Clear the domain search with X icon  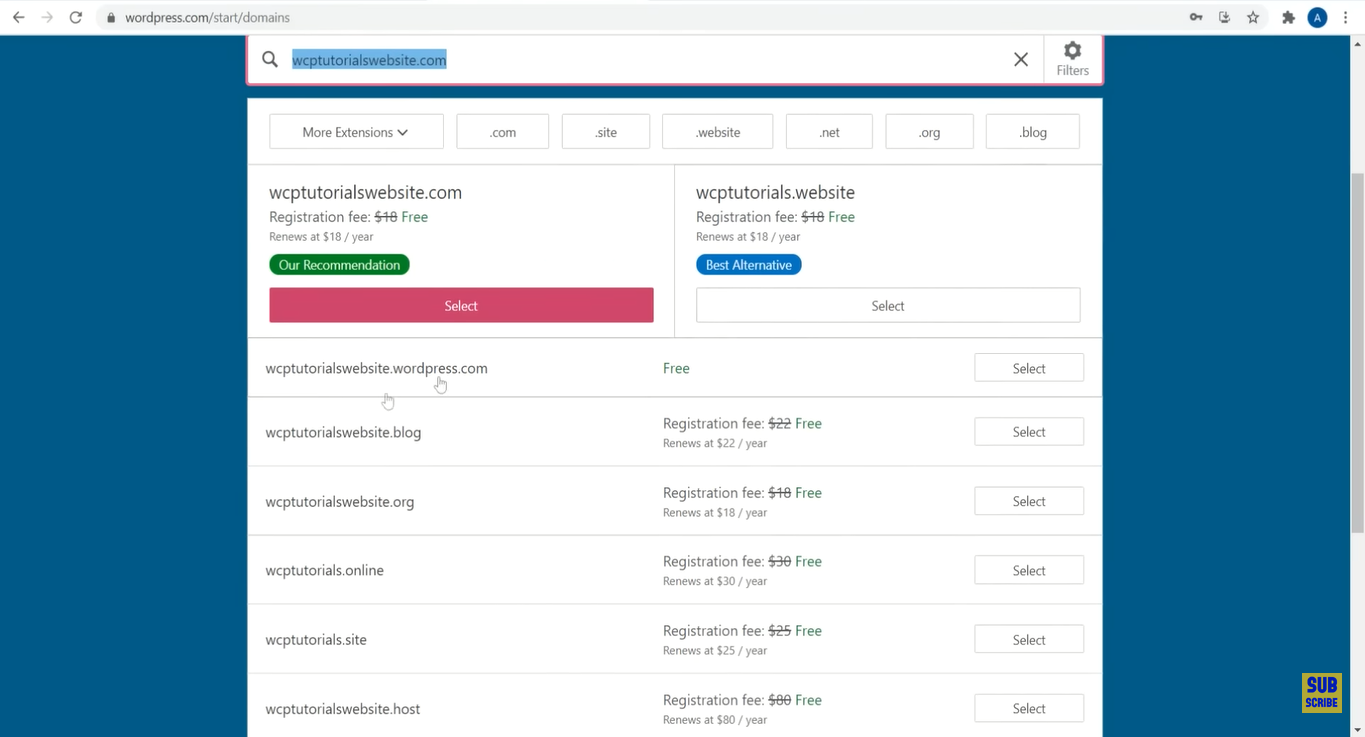pyautogui.click(x=1020, y=60)
